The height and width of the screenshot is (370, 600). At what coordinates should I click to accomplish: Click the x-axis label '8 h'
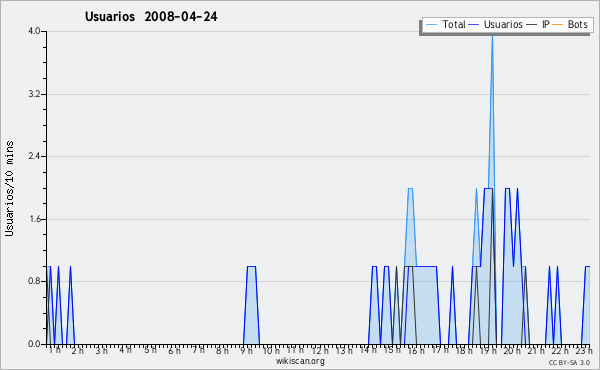point(222,350)
